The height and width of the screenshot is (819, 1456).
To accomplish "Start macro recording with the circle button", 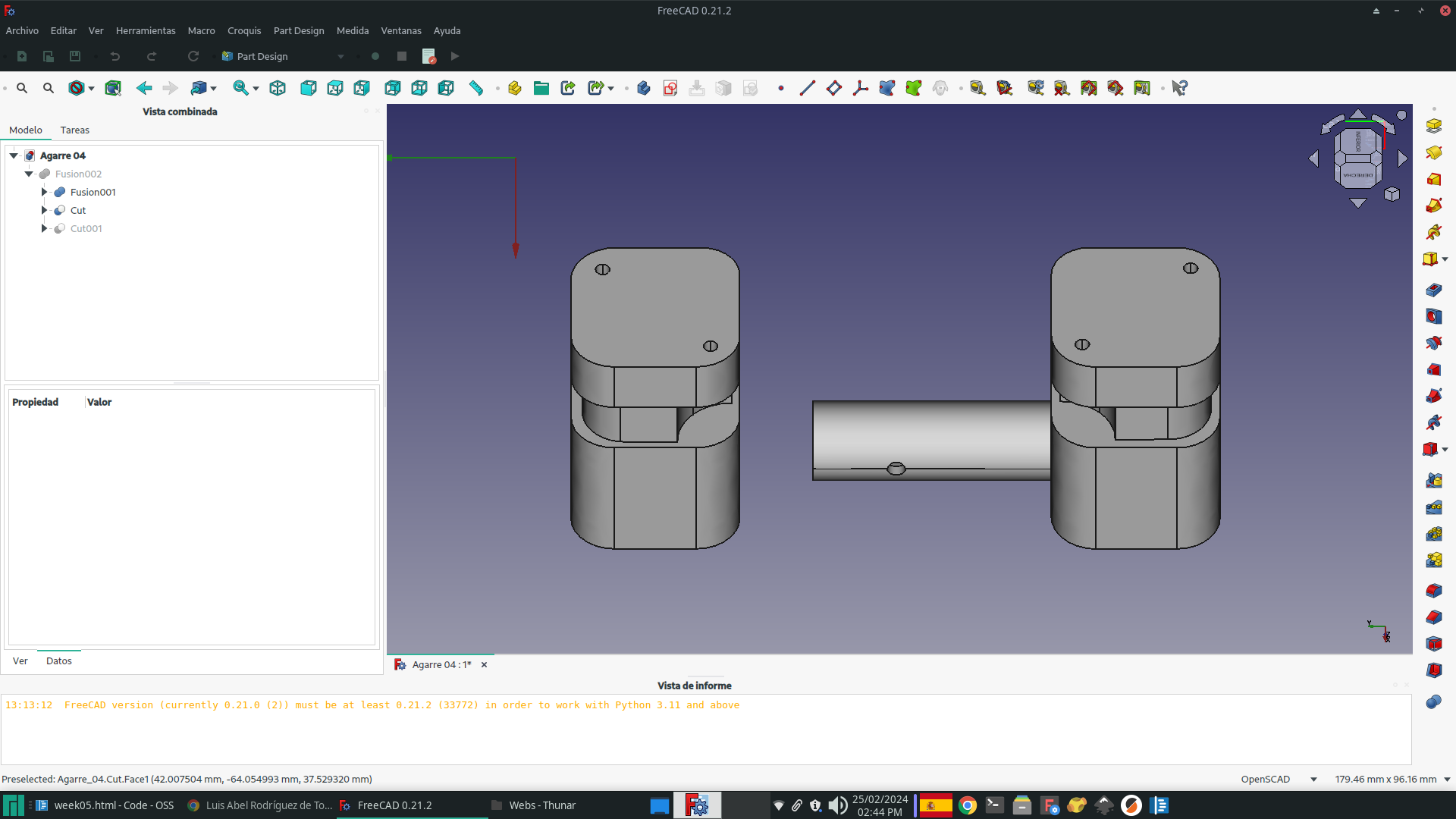I will [375, 56].
